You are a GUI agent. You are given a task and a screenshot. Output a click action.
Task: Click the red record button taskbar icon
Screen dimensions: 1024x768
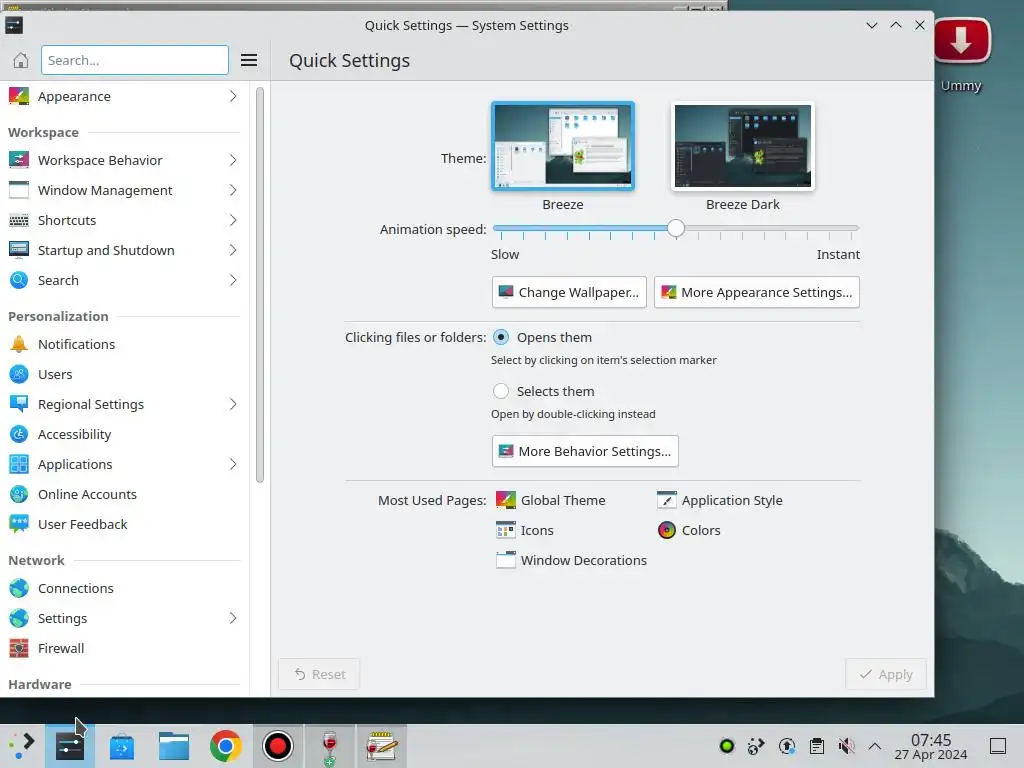pos(278,746)
